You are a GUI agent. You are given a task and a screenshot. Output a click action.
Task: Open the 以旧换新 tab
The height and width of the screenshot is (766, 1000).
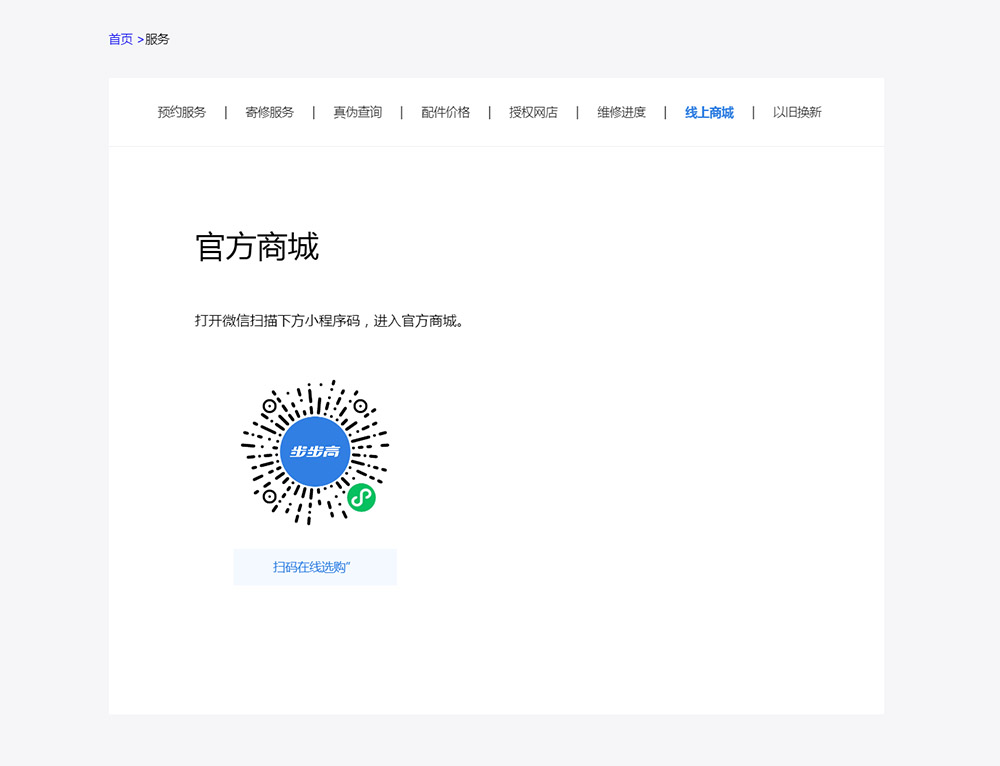tap(797, 112)
